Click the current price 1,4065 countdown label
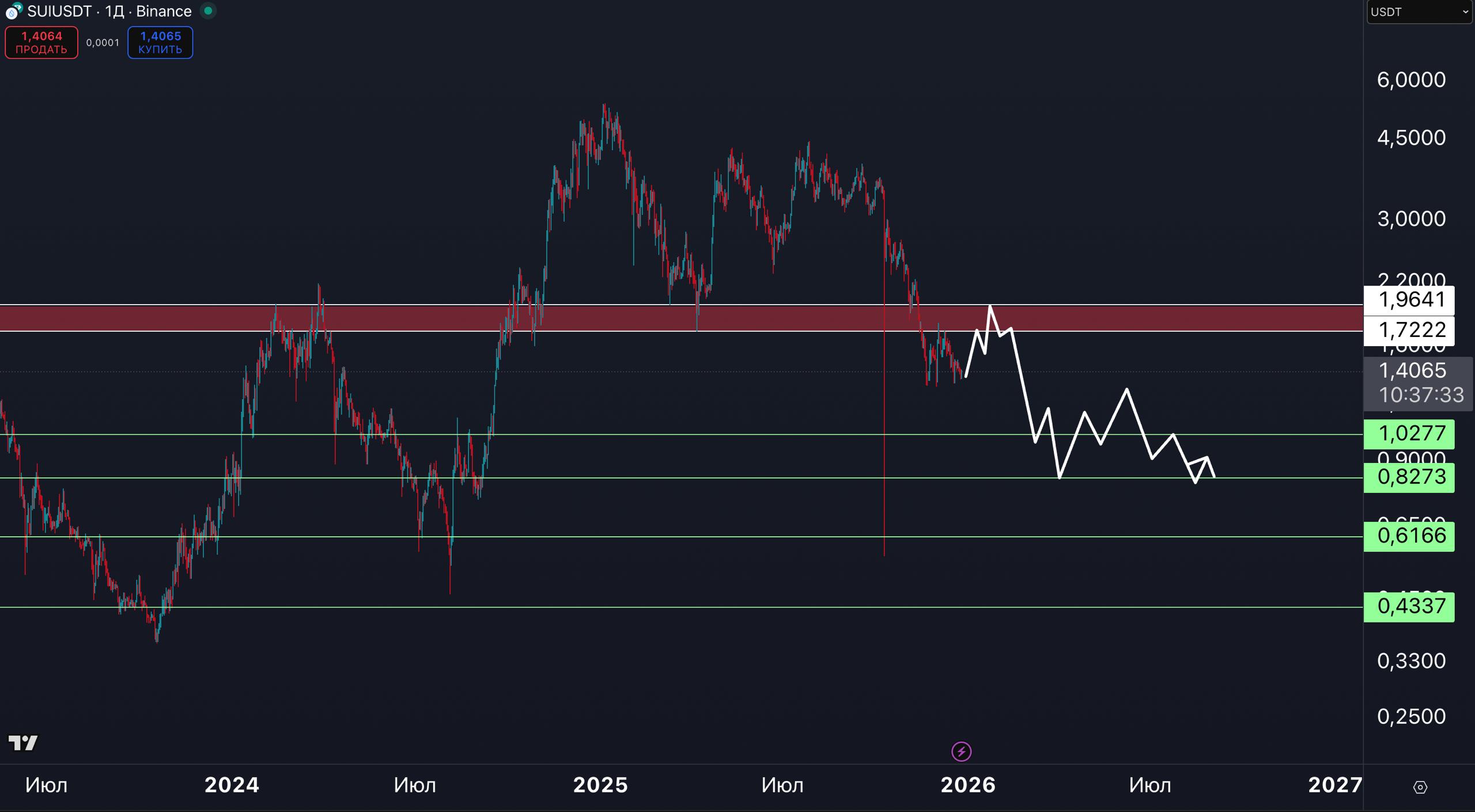The image size is (1475, 812). click(x=1417, y=382)
